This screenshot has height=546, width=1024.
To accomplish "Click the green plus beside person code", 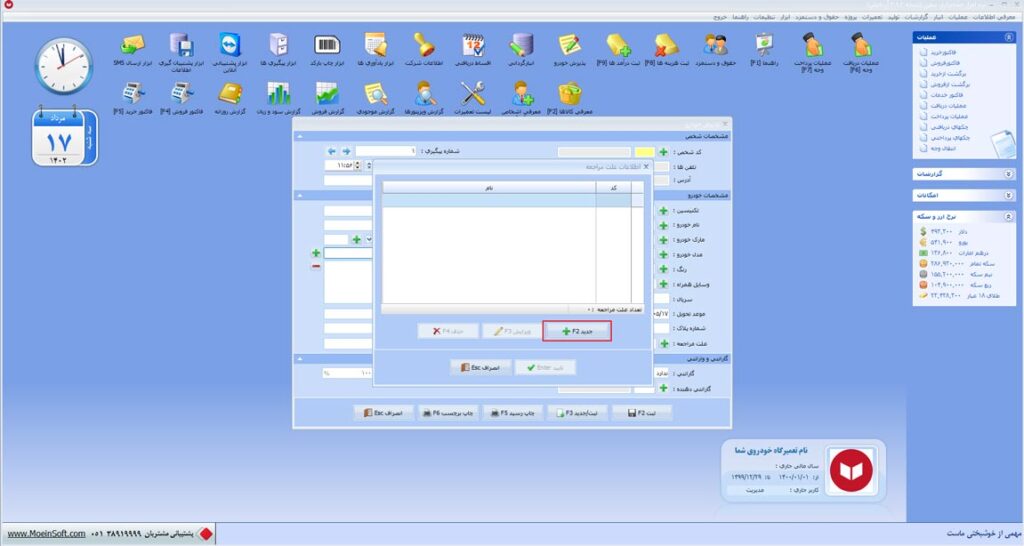I will pos(664,152).
